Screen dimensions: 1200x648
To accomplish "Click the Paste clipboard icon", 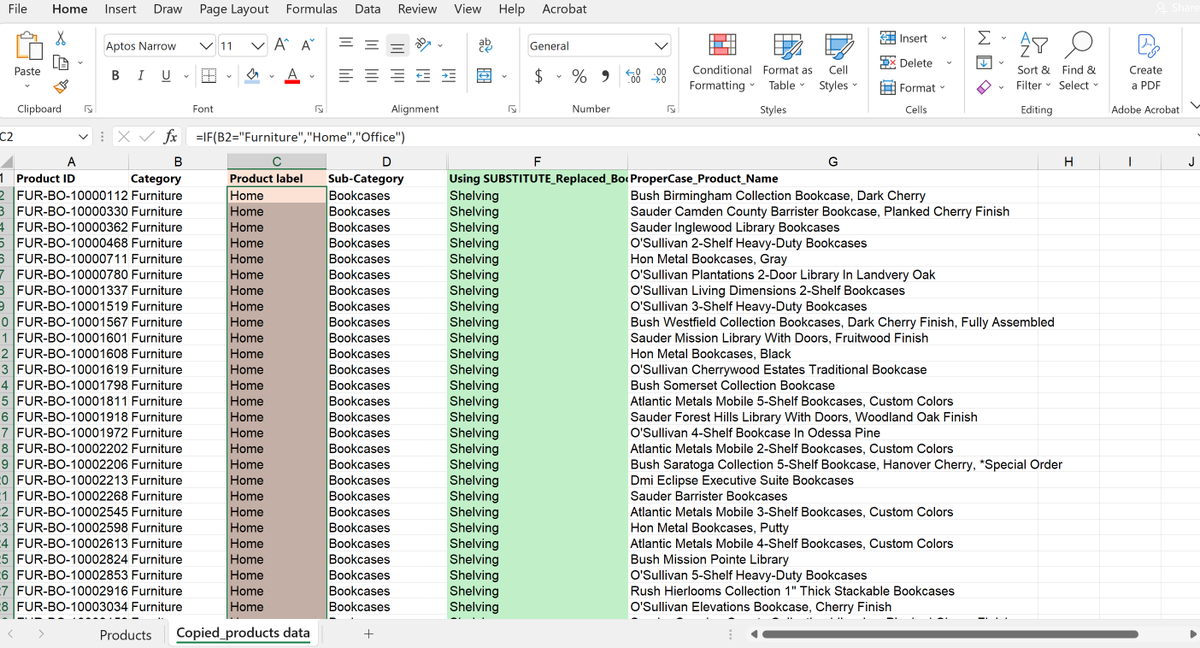I will pos(27,48).
